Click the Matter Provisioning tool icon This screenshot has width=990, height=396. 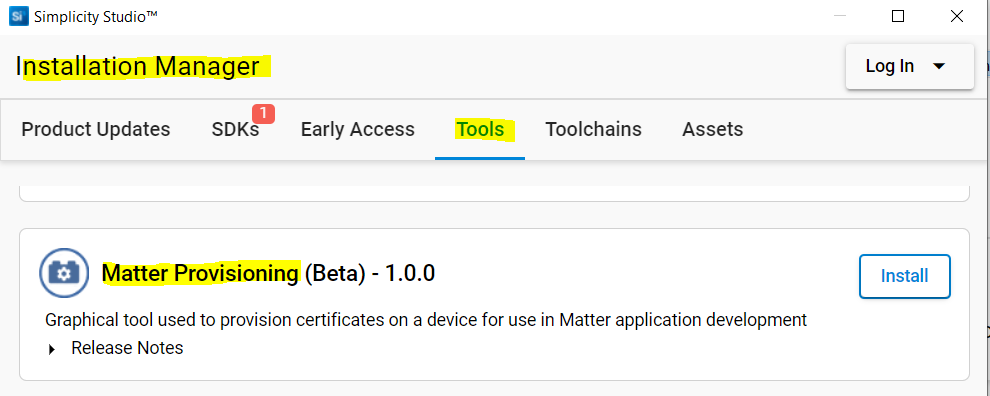[64, 273]
